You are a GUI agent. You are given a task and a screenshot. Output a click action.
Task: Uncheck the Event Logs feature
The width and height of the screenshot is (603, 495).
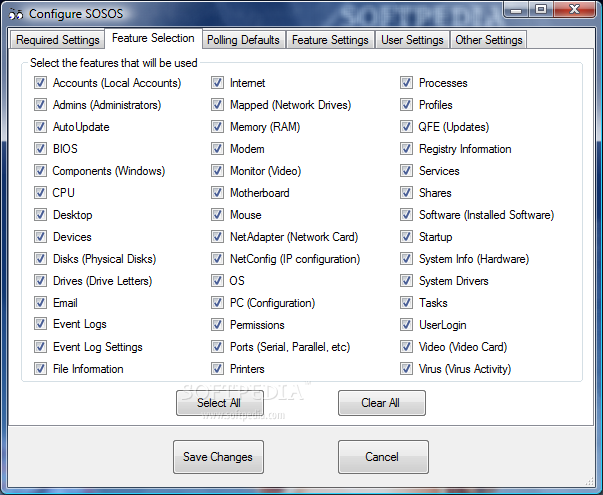(40, 323)
